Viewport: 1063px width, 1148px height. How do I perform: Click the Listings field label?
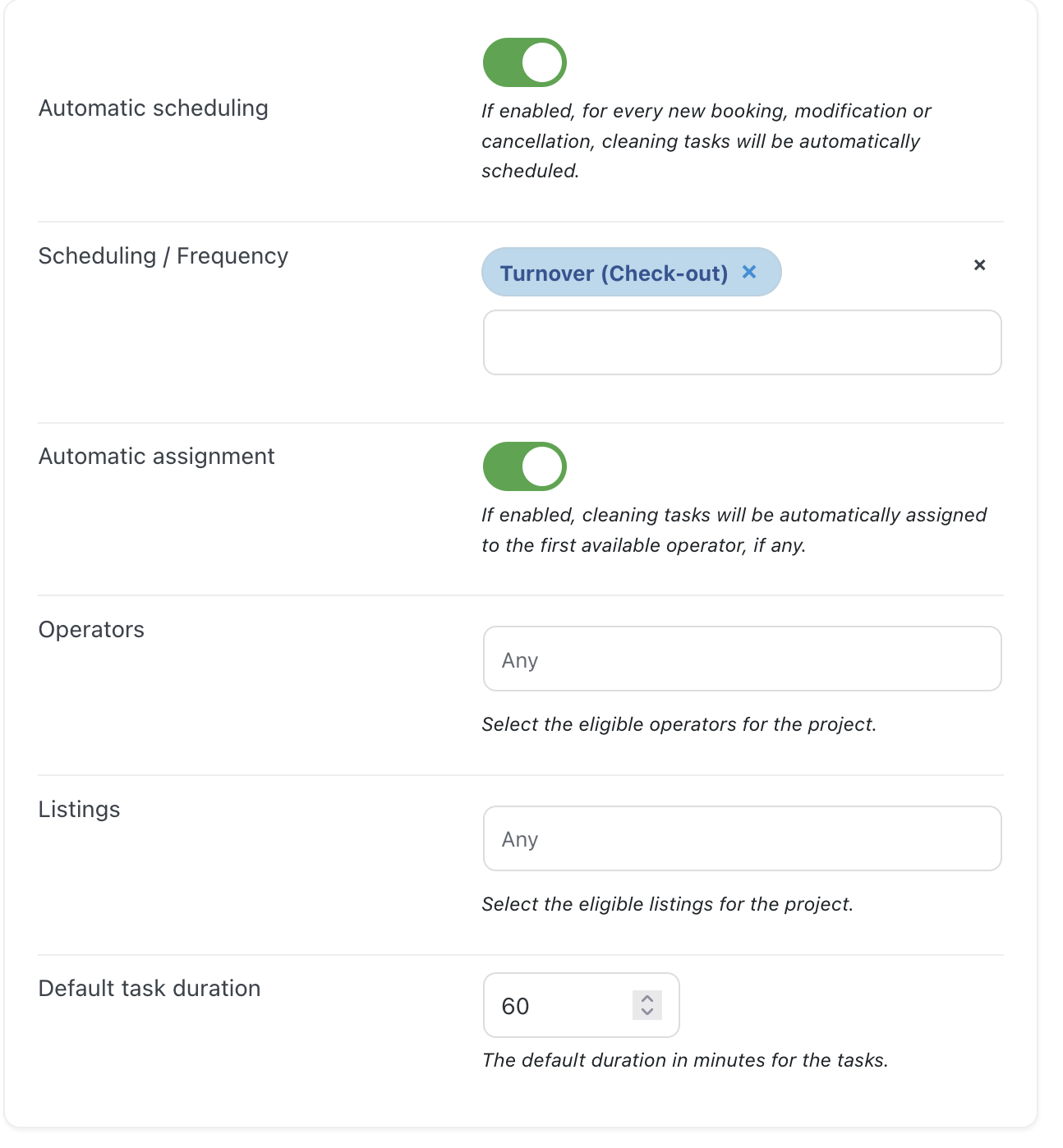79,810
